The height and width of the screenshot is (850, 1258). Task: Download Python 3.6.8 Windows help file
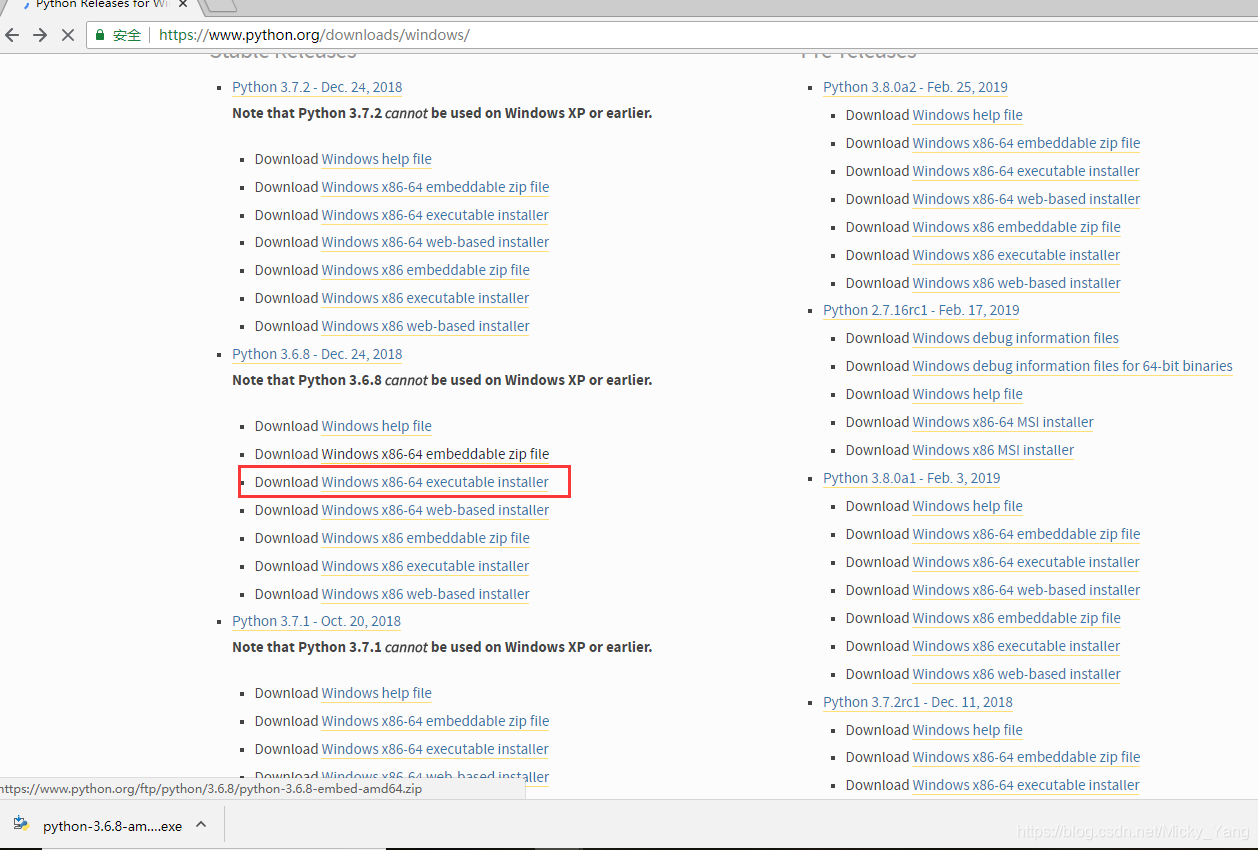[x=376, y=426]
